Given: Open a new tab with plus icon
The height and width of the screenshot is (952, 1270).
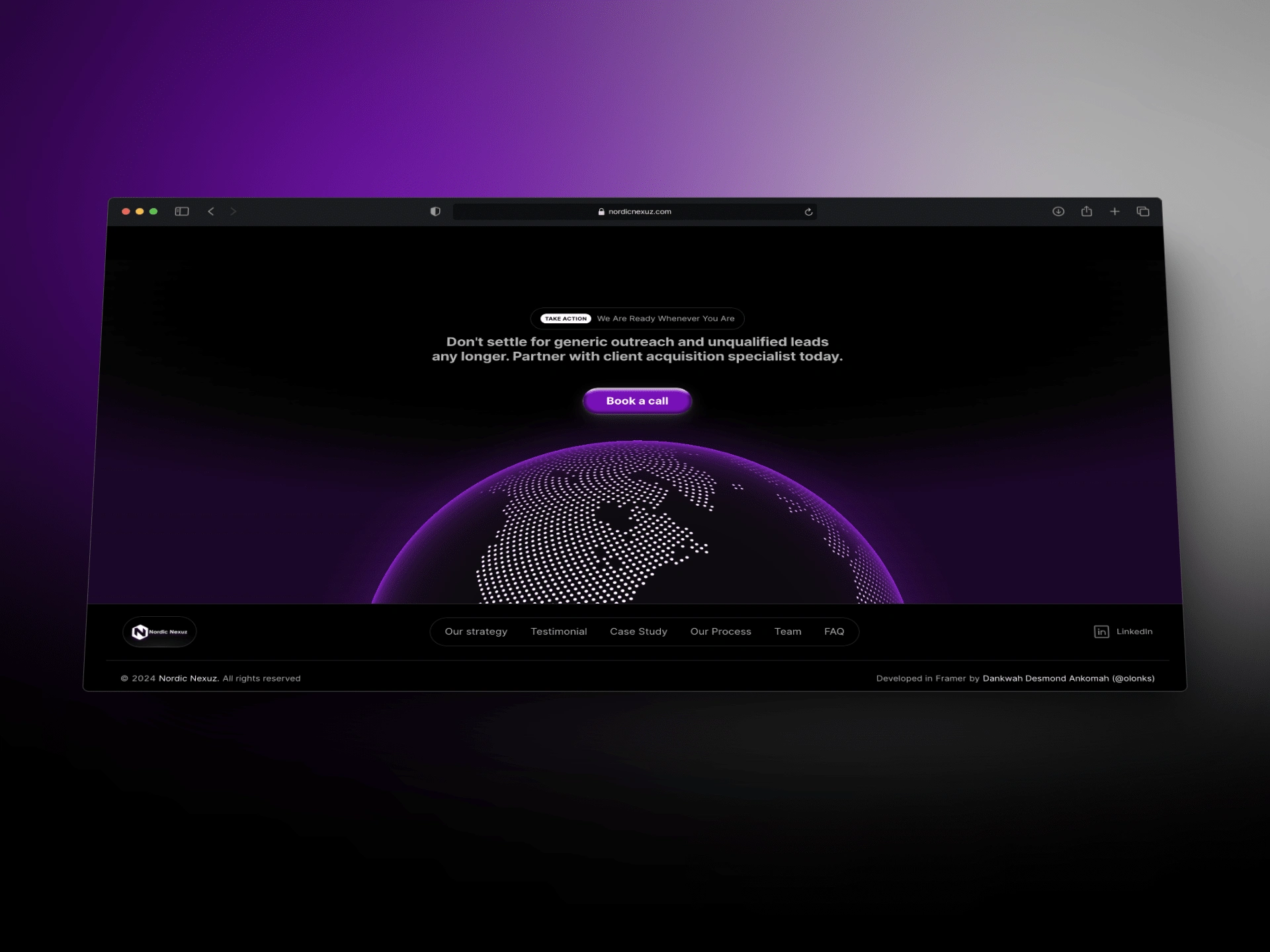Looking at the screenshot, I should [x=1115, y=212].
